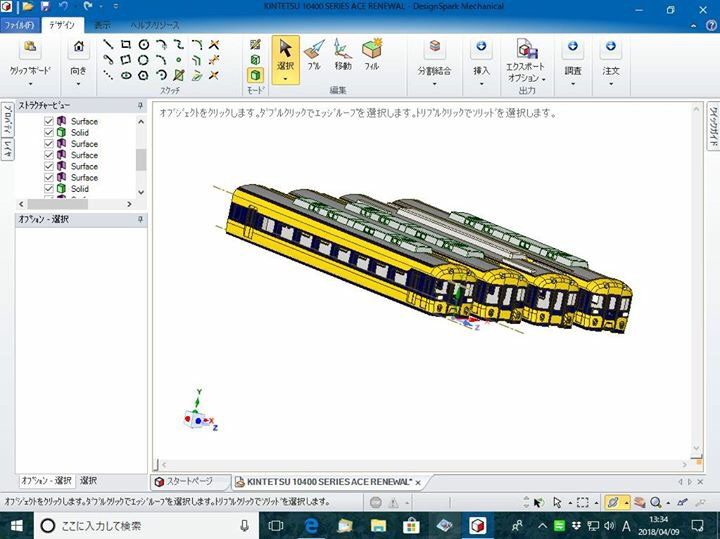This screenshot has height=539, width=720.
Task: Open the クイックガイド side panel tab
Action: tap(713, 126)
